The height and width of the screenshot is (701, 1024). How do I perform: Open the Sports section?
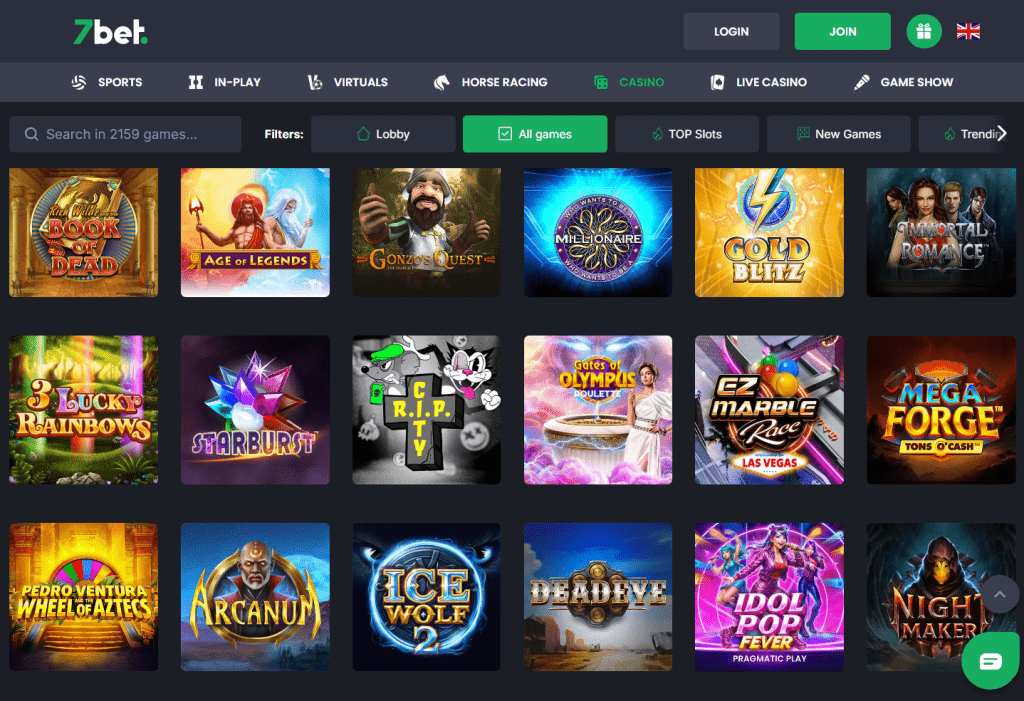[107, 82]
